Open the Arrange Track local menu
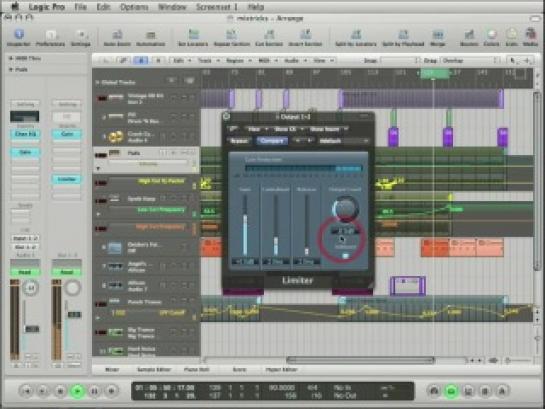The height and width of the screenshot is (409, 545). click(208, 60)
